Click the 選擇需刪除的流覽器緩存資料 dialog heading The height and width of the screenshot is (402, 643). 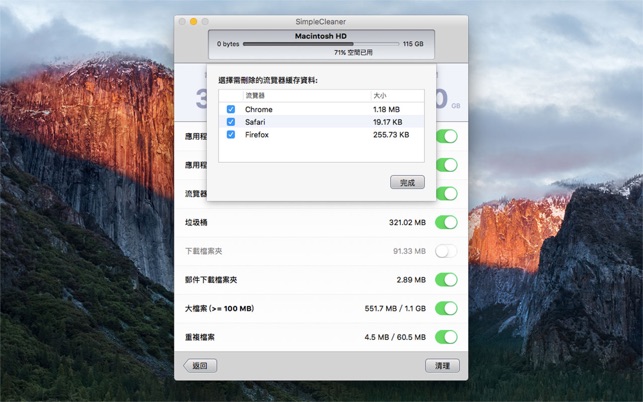[x=268, y=80]
